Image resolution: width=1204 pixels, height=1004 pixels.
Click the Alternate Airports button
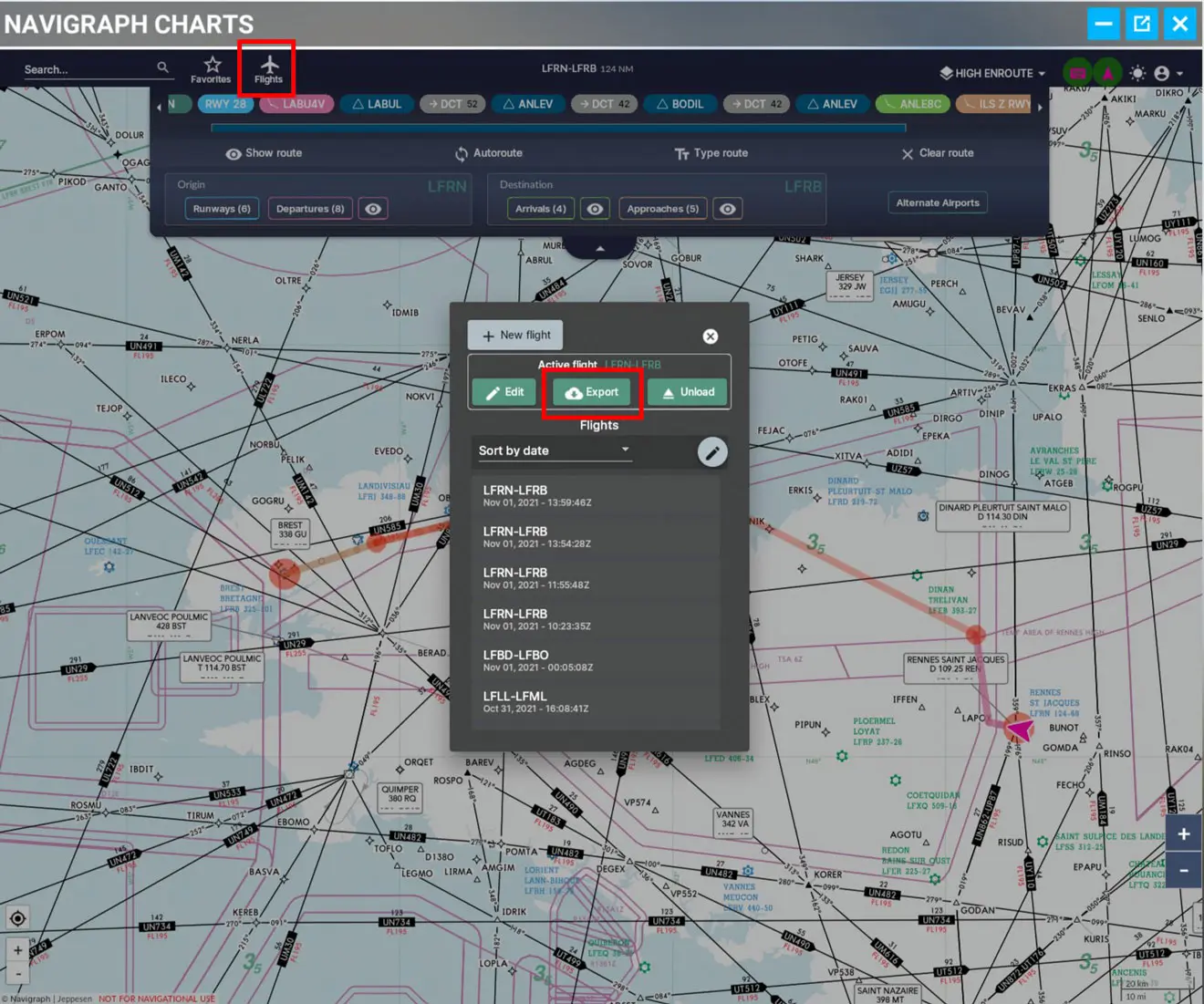coord(938,202)
